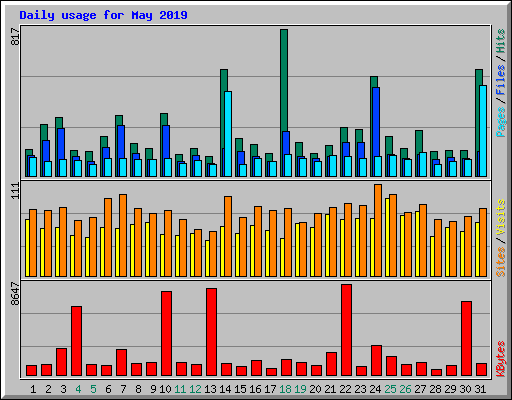Click day label 20 on the x-axis
This screenshot has height=400, width=512.
click(x=315, y=389)
